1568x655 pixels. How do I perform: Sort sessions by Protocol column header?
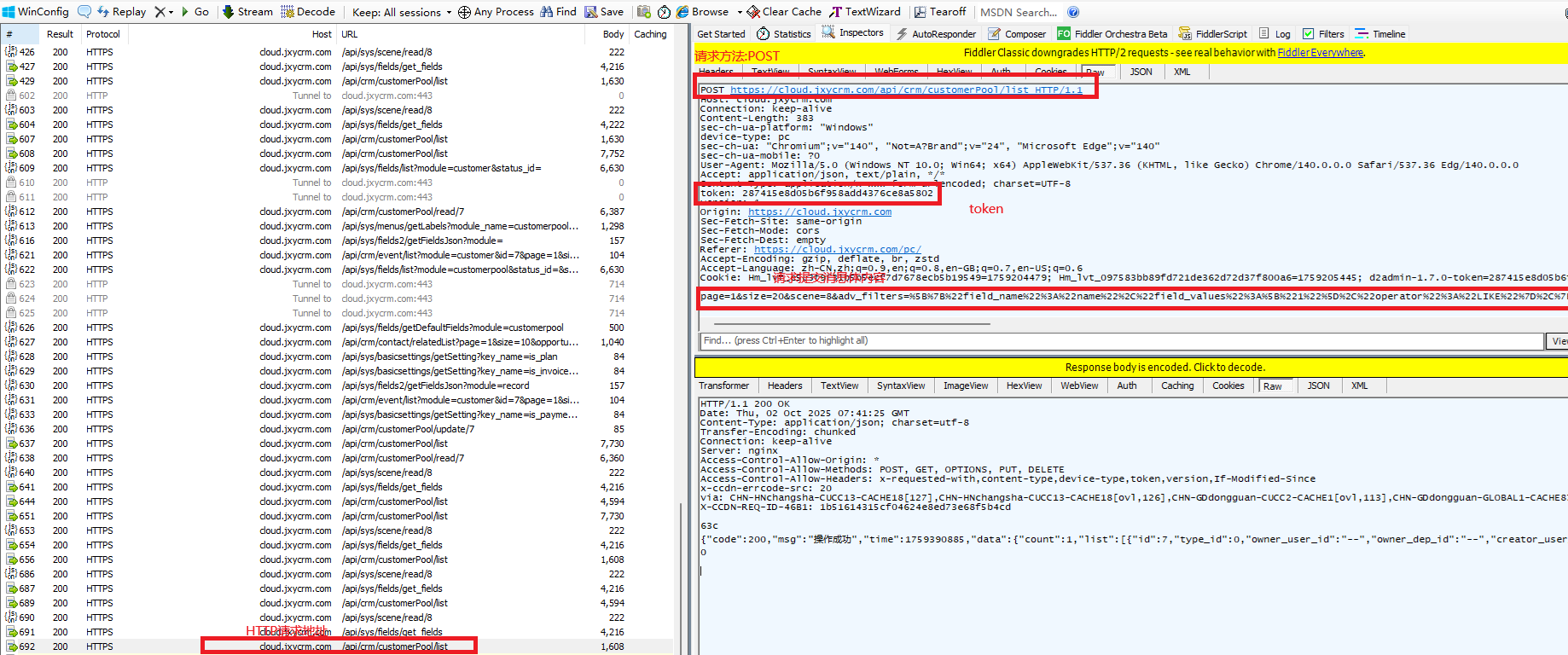[102, 34]
